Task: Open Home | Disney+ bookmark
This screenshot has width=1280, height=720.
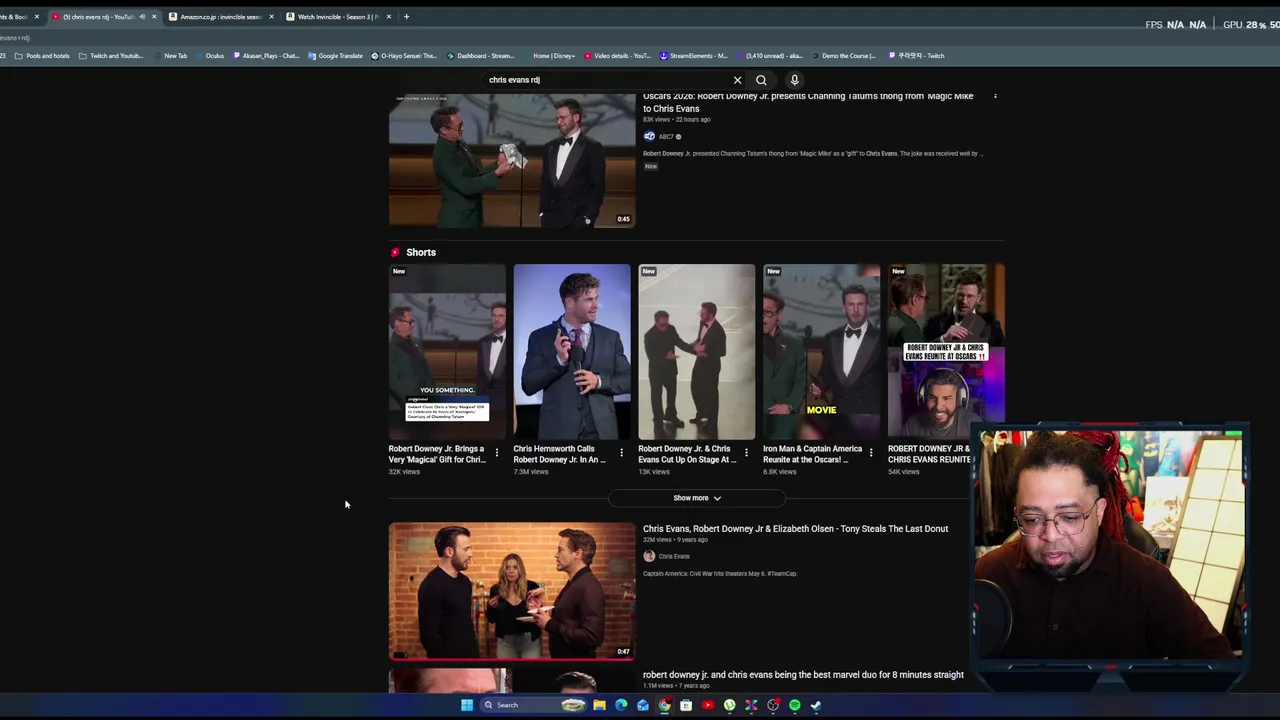Action: pos(549,56)
